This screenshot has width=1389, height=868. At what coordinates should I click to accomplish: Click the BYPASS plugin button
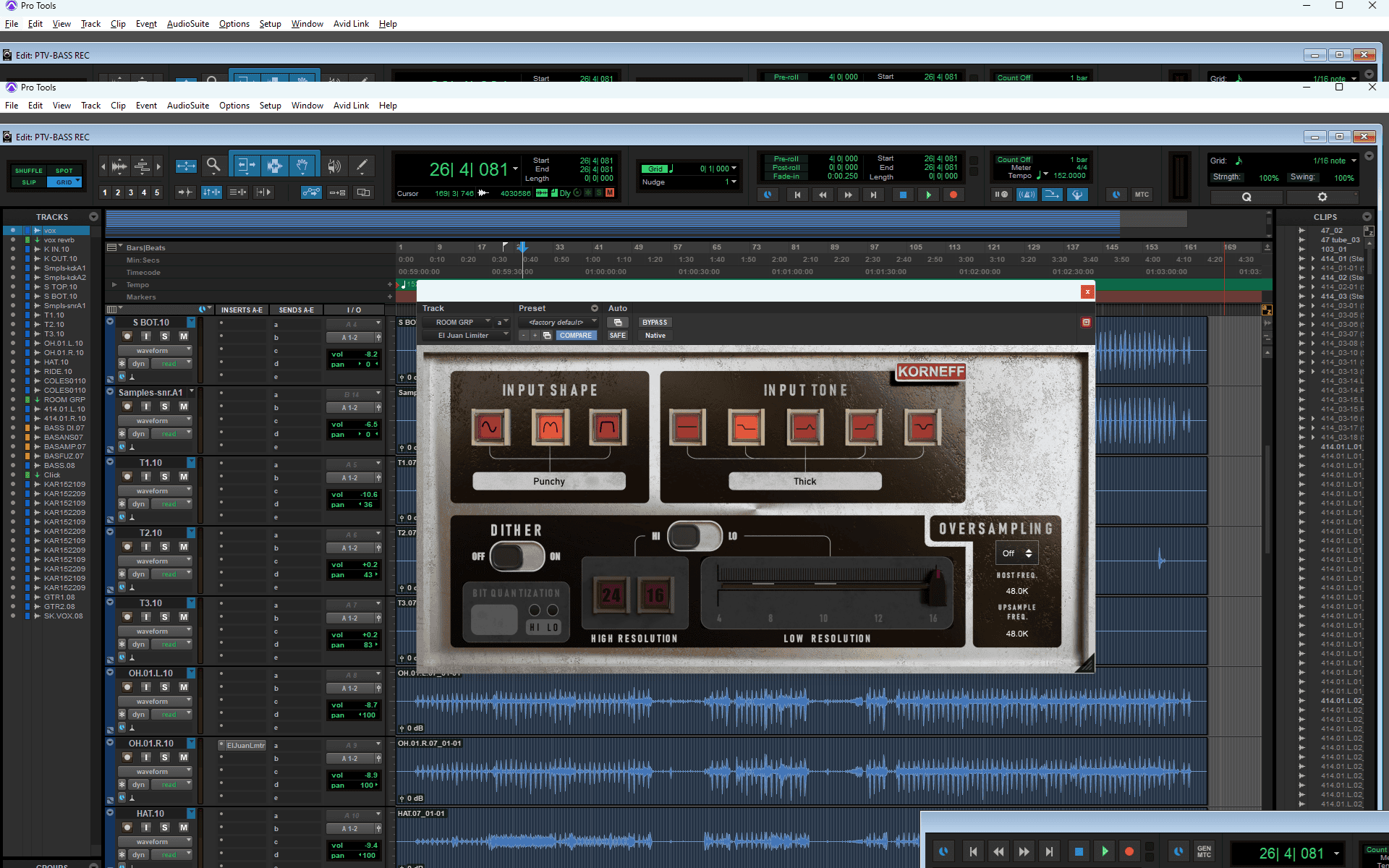[x=655, y=323]
